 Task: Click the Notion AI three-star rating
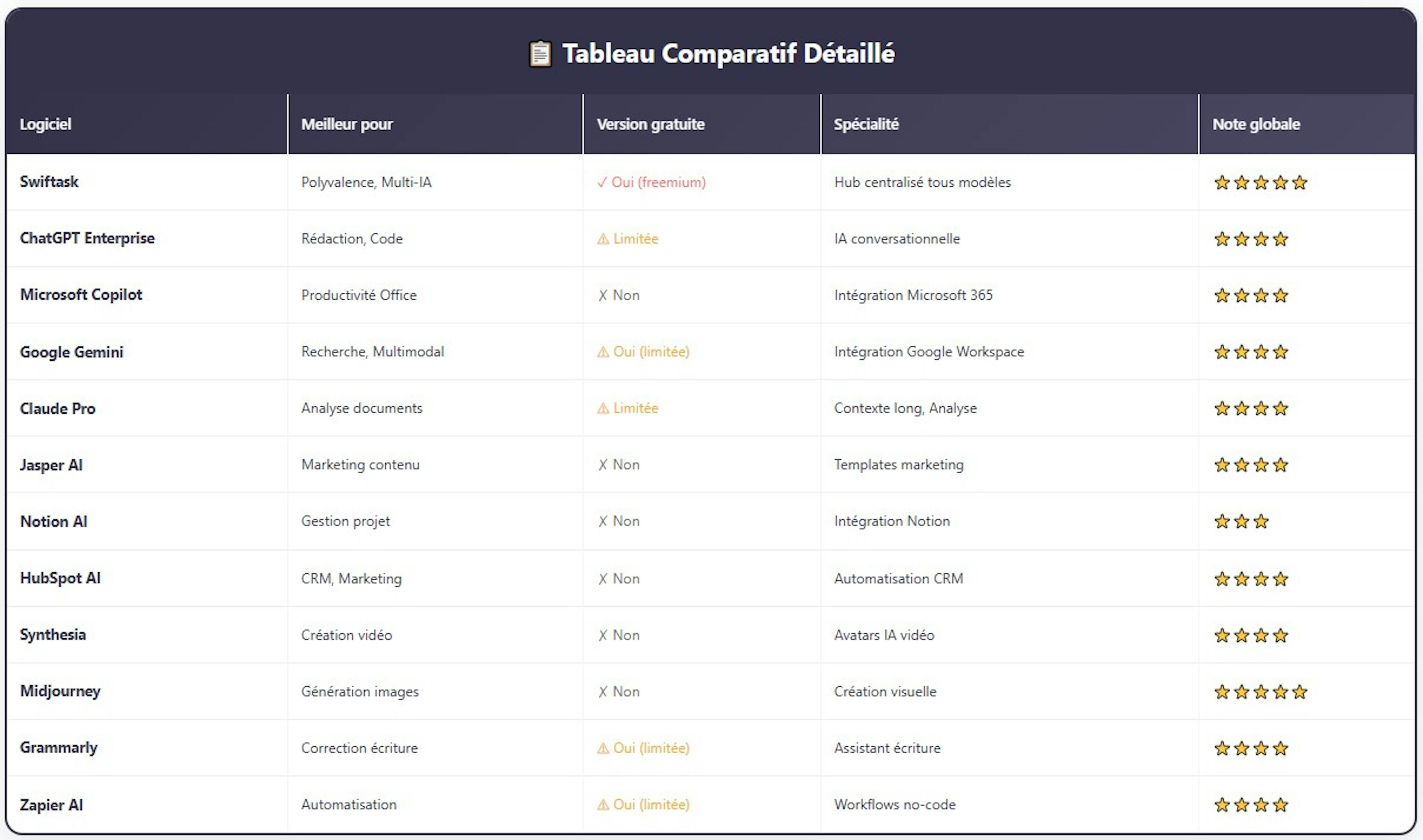tap(1241, 521)
